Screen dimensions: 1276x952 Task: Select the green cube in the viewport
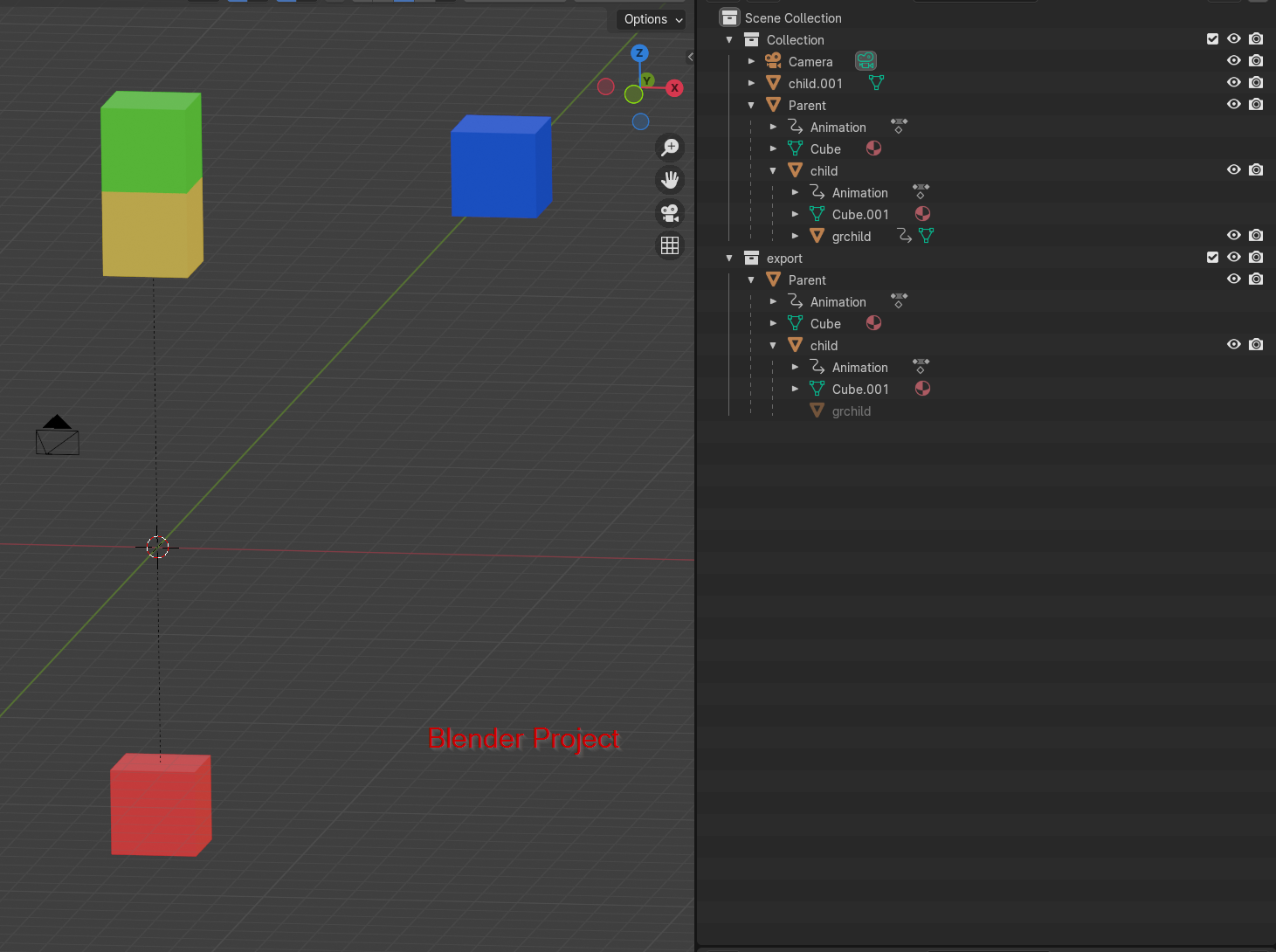[152, 141]
